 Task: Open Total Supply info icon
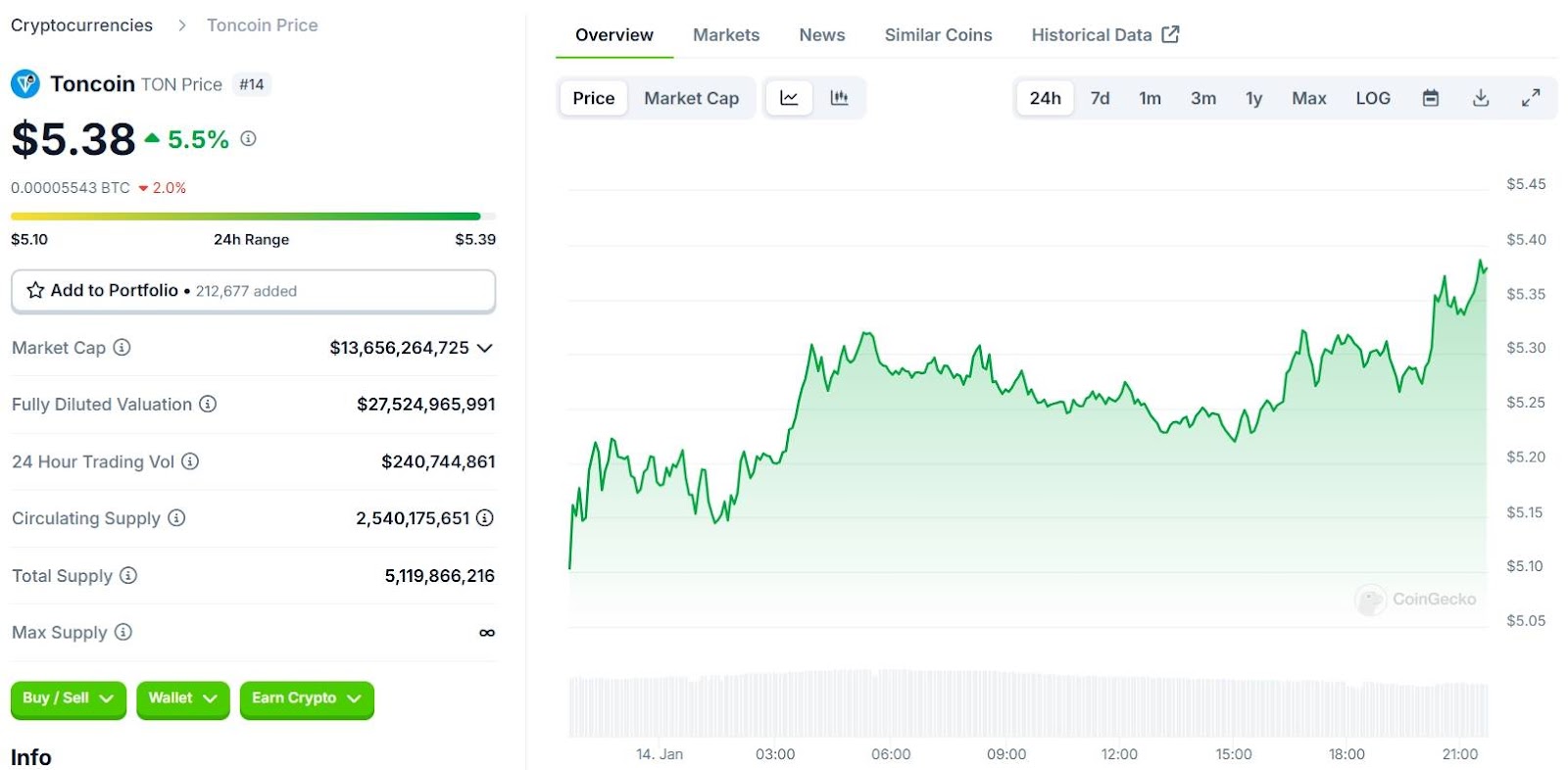[x=128, y=575]
